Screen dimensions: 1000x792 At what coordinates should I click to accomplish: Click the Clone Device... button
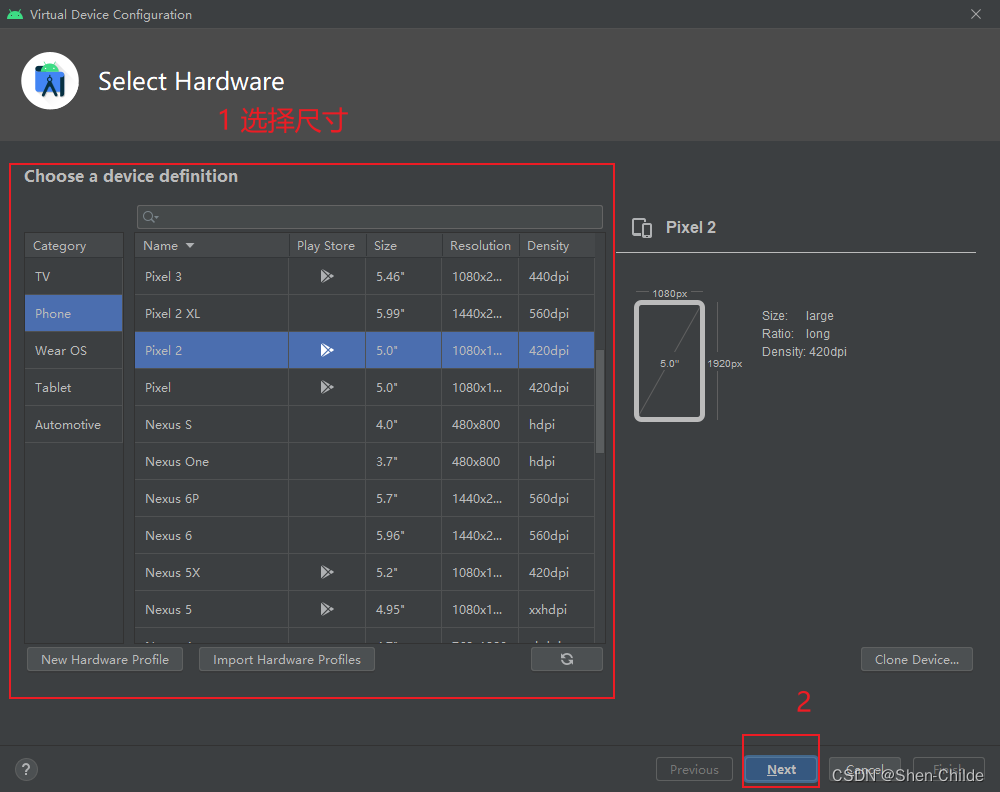(916, 659)
